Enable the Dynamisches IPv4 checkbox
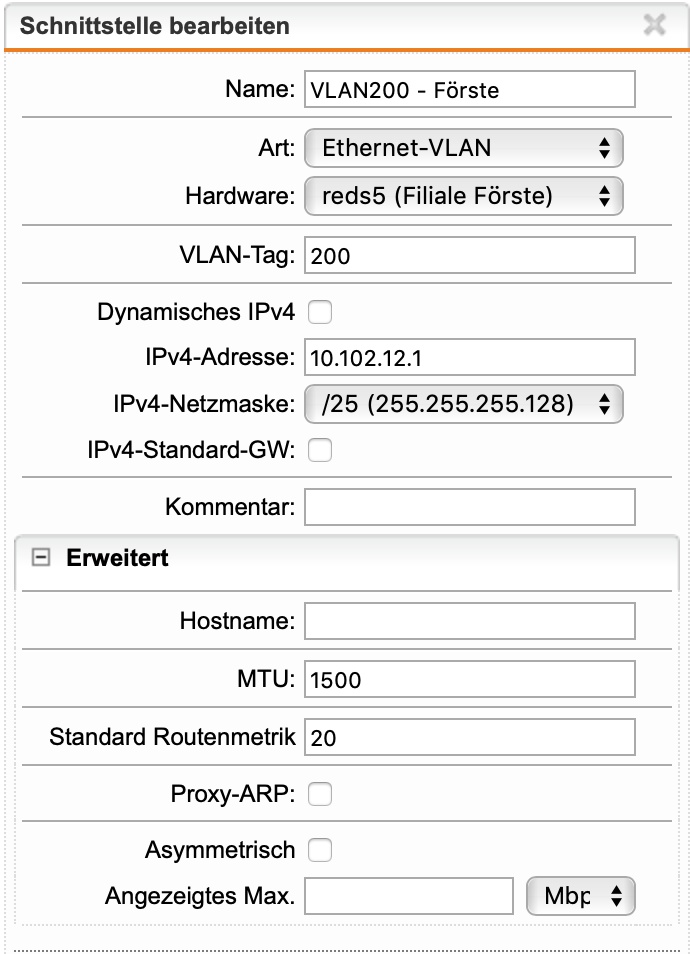Viewport: 690px width, 954px height. tap(320, 313)
